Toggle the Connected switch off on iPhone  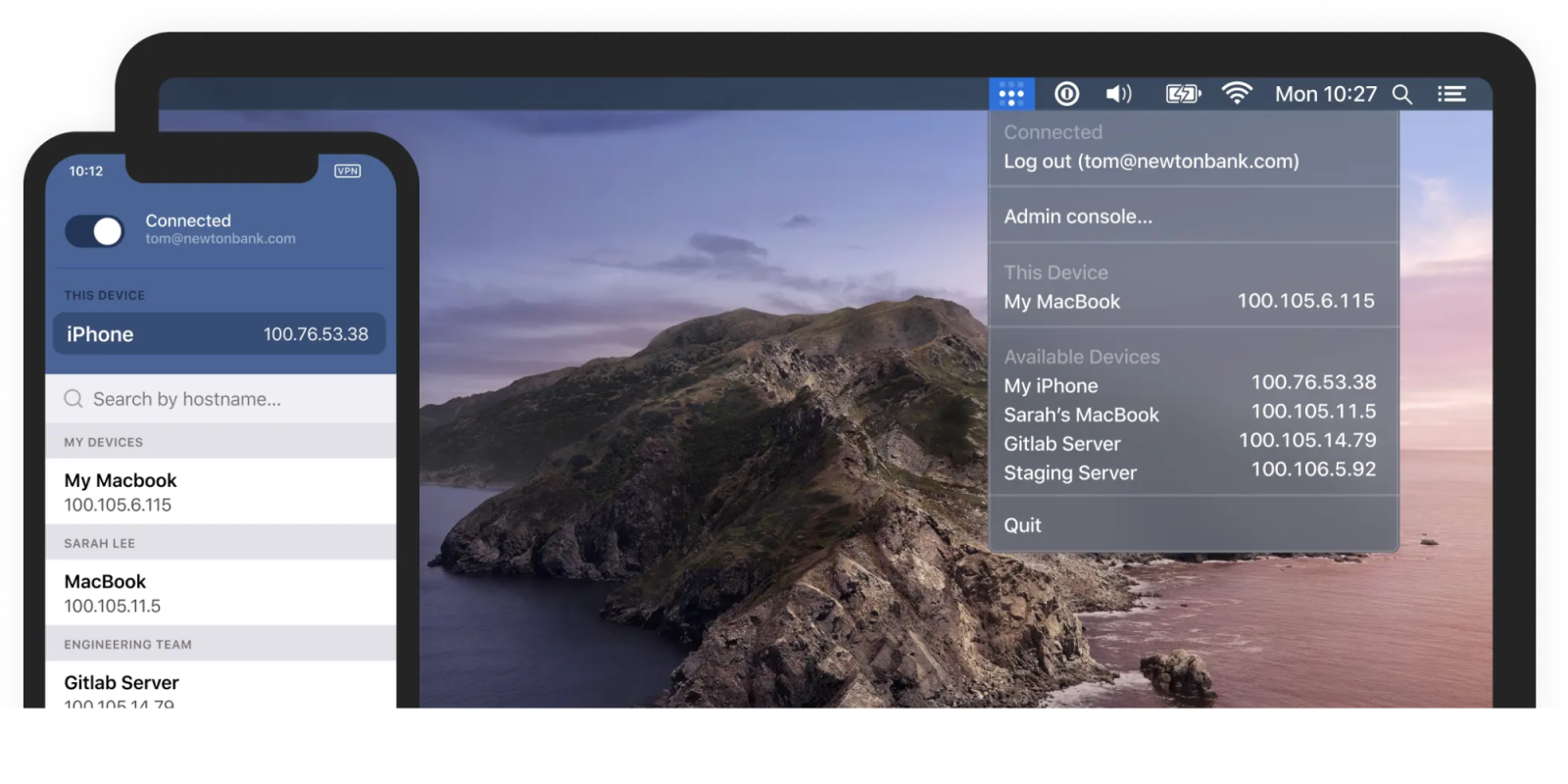(x=95, y=231)
